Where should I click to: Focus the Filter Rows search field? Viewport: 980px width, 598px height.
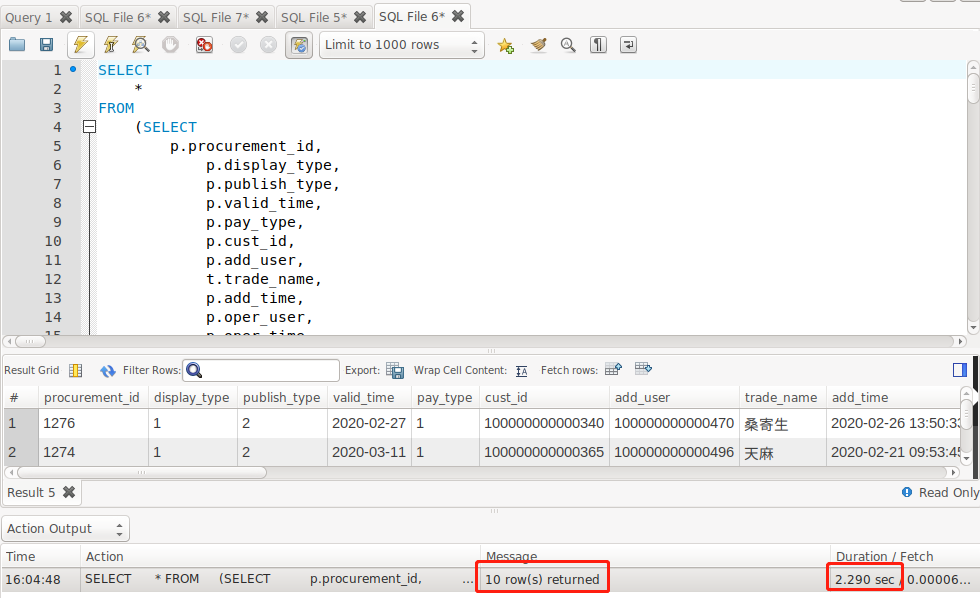[x=261, y=371]
